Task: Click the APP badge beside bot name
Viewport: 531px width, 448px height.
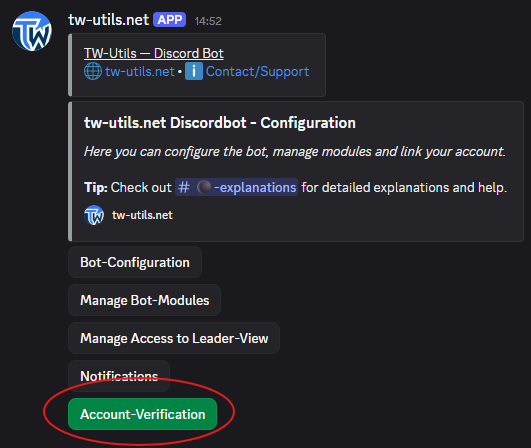Action: coord(169,20)
